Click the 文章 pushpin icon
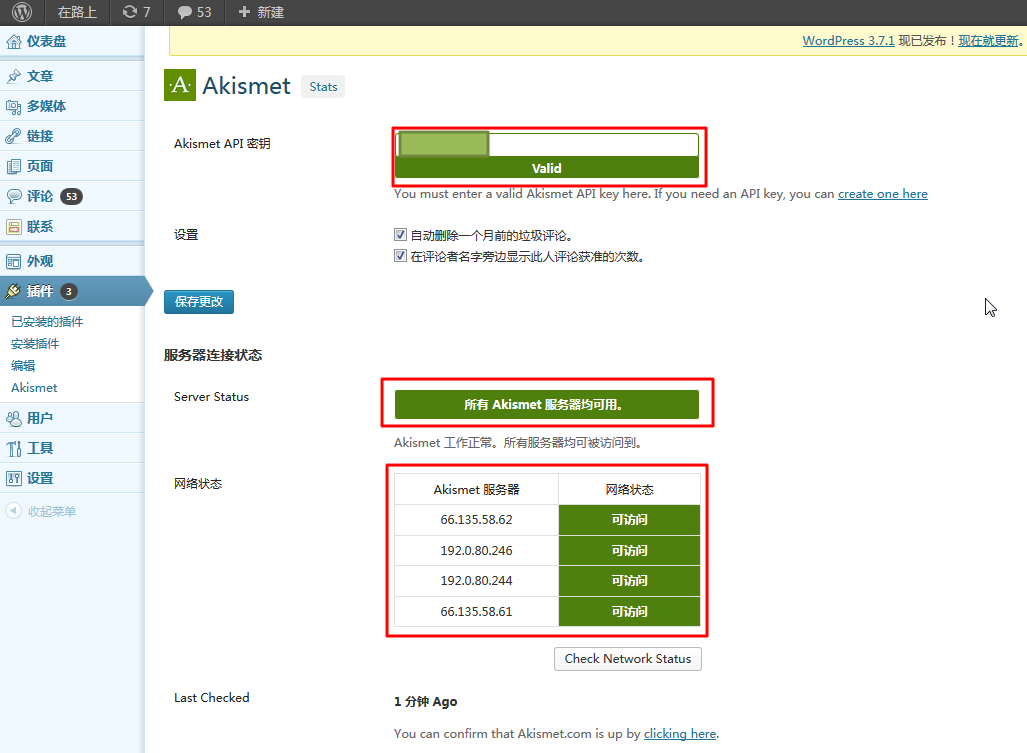1027x753 pixels. (x=14, y=77)
